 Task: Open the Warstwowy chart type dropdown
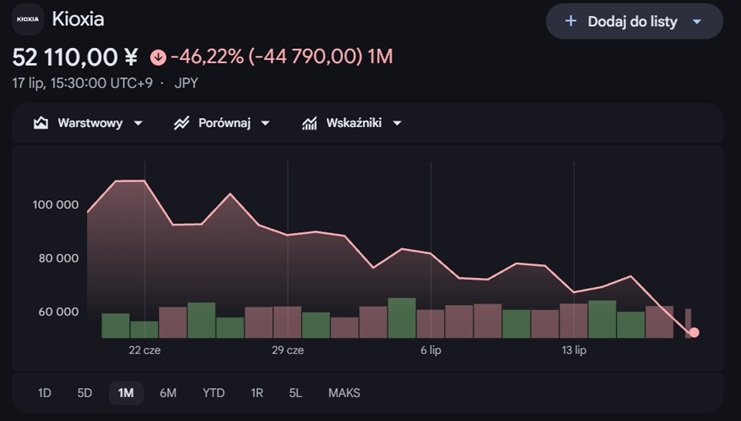[138, 123]
